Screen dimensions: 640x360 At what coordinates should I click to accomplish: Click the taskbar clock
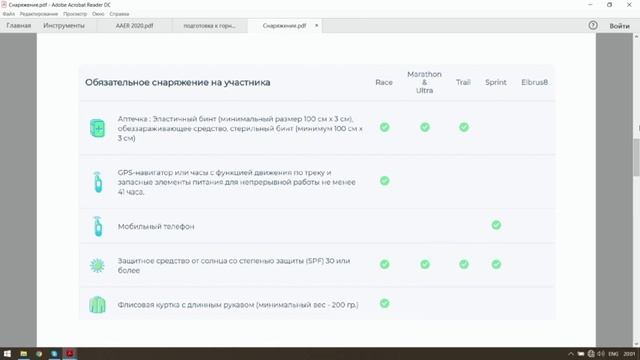[629, 354]
